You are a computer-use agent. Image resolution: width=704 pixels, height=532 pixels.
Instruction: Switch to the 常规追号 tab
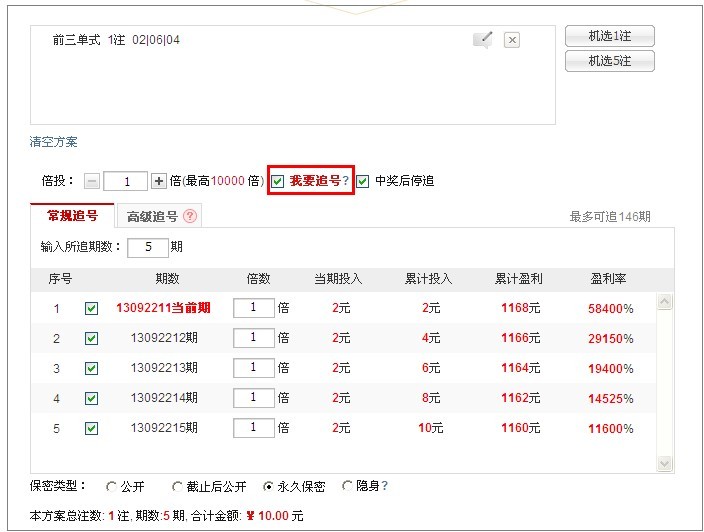click(x=72, y=215)
